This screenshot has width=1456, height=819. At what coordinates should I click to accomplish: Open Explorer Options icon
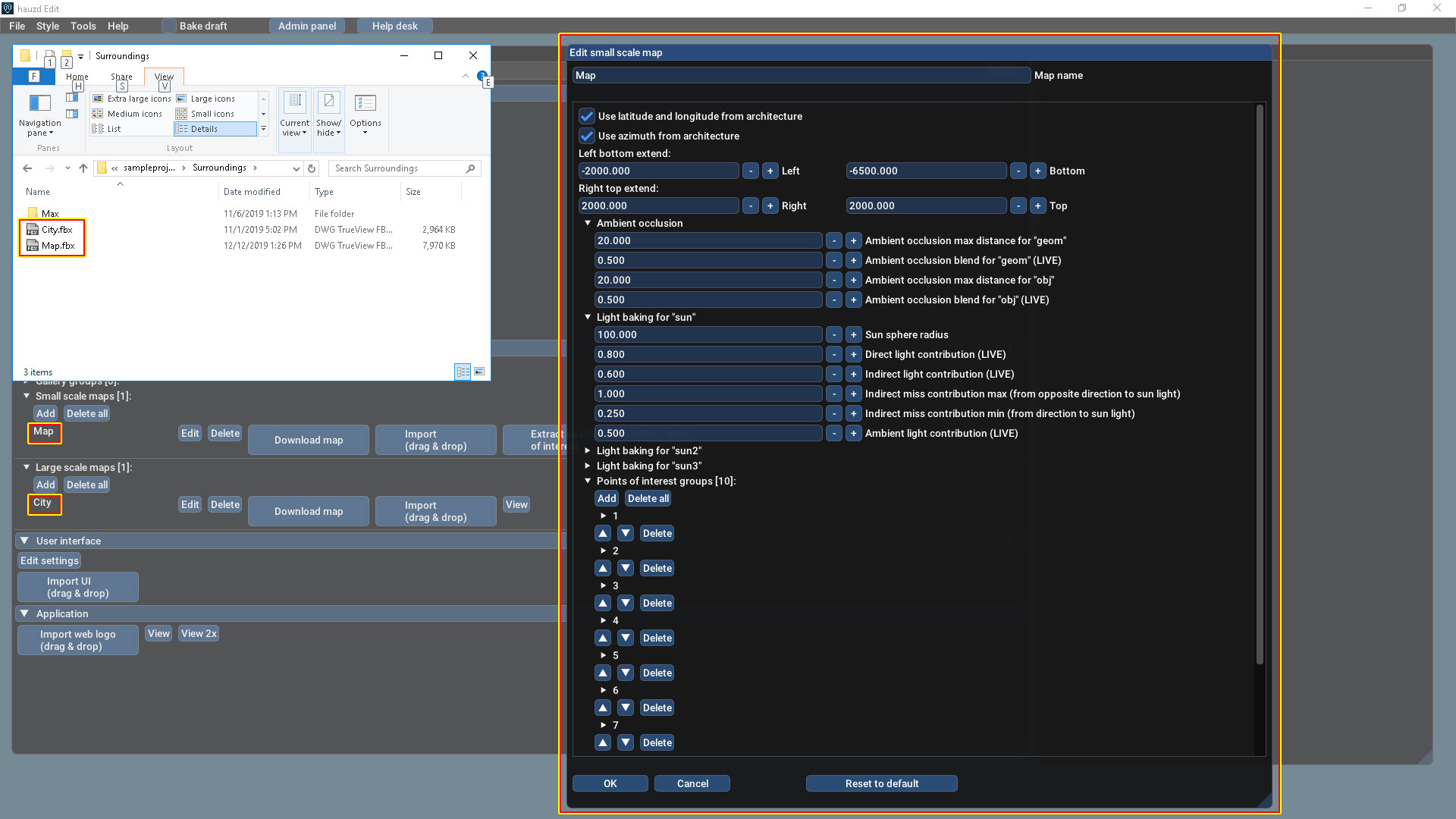click(x=366, y=103)
